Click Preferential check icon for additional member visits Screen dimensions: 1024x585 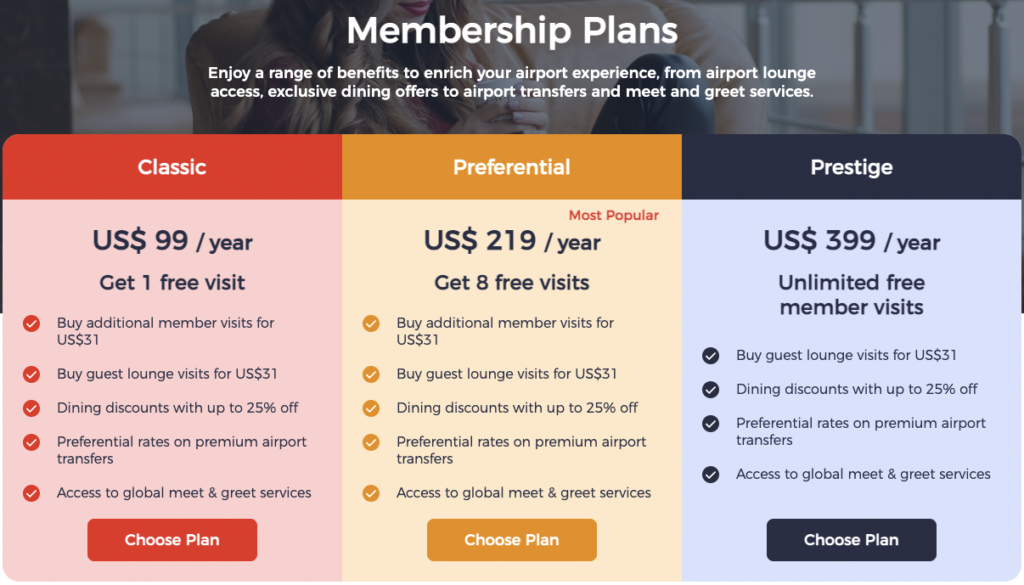click(371, 323)
